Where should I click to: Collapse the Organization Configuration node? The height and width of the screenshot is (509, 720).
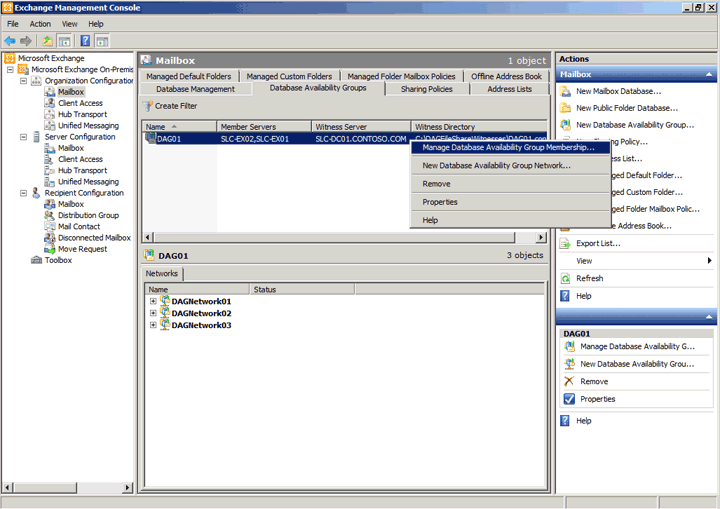pos(23,81)
